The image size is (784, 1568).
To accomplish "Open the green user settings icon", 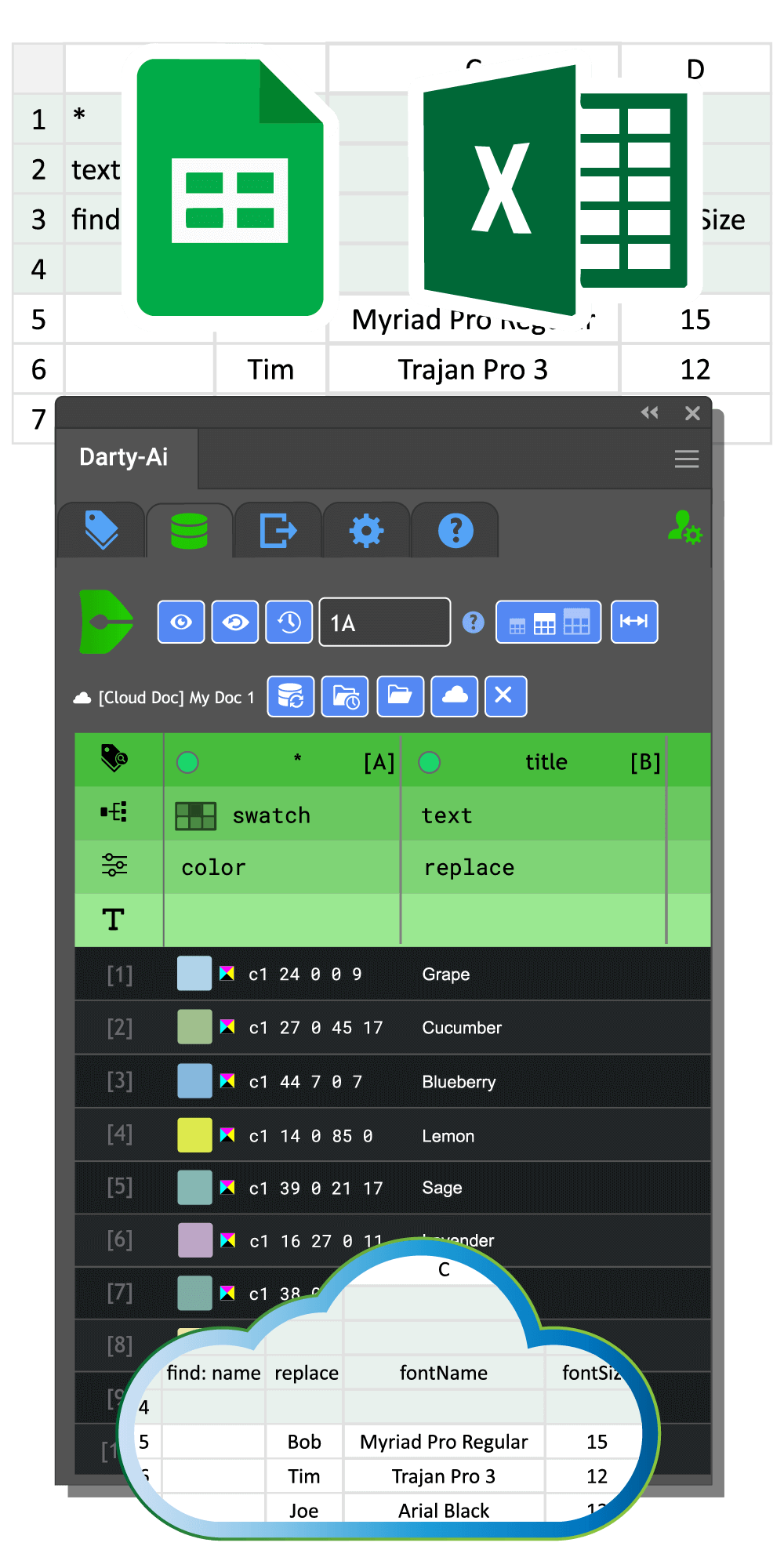I will [x=684, y=527].
